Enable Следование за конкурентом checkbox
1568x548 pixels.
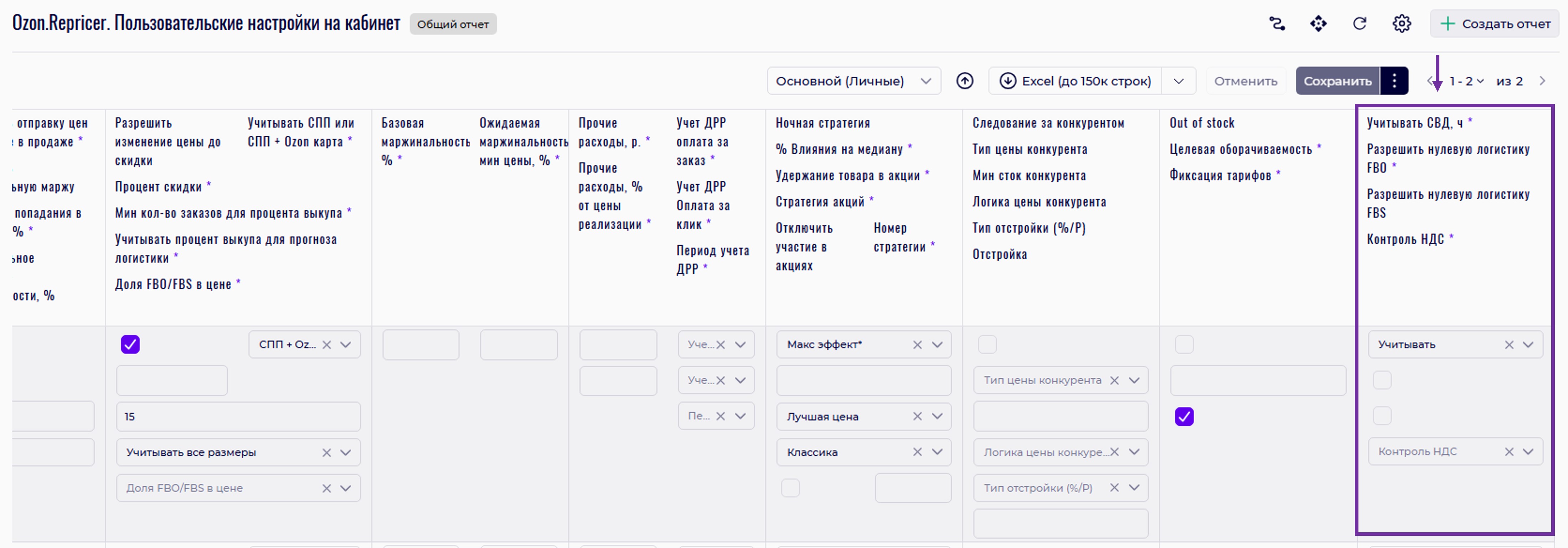987,345
